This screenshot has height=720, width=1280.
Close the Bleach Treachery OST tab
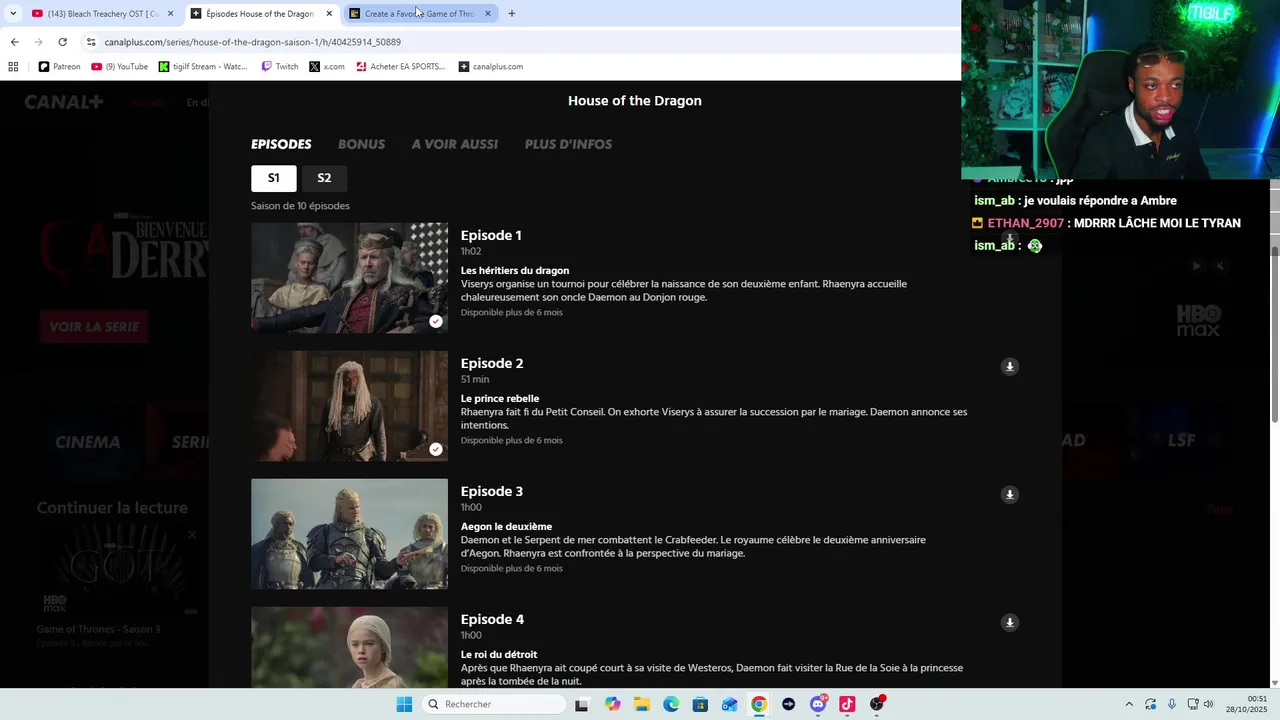(x=170, y=14)
